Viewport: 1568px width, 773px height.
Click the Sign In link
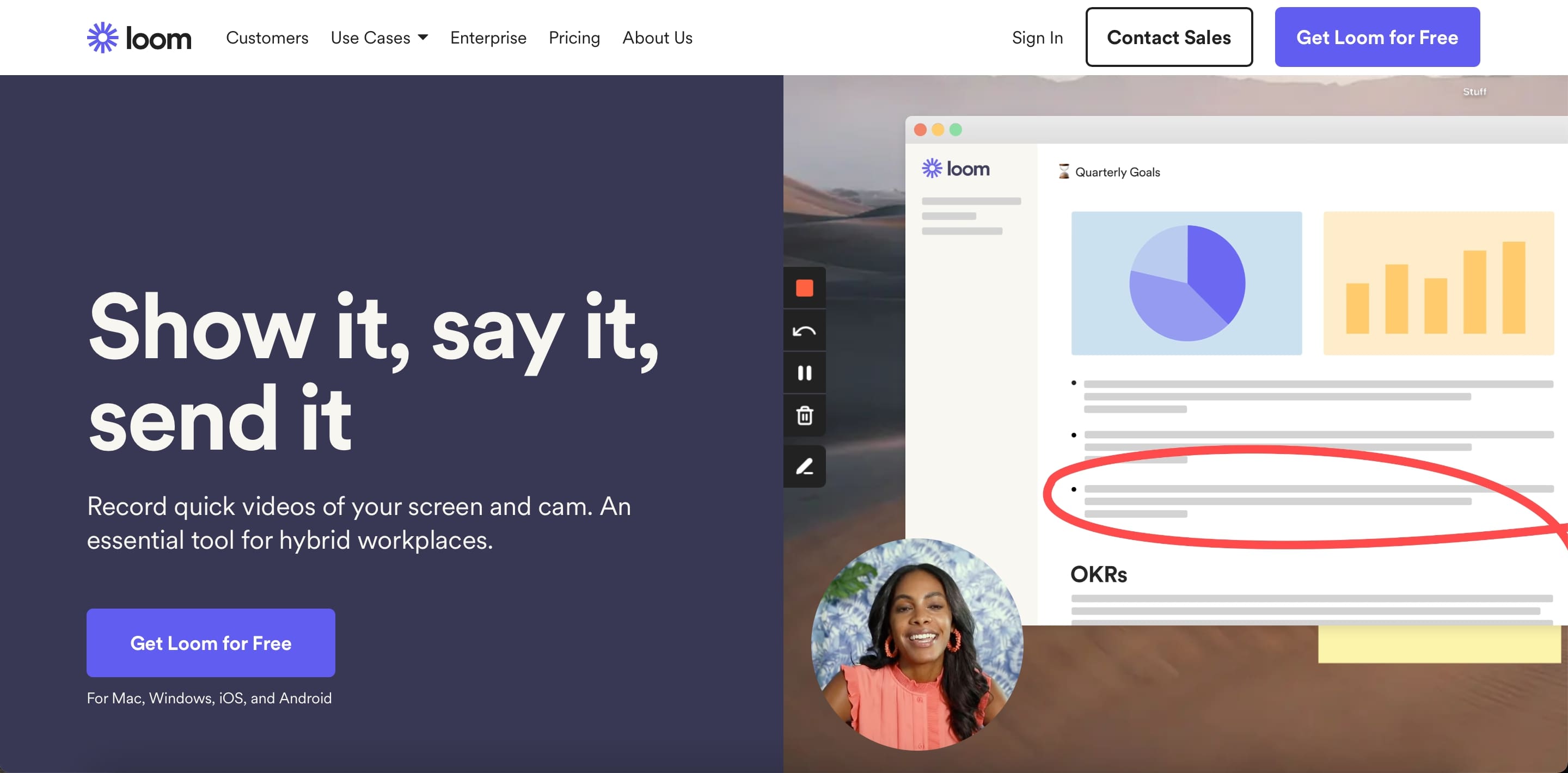[x=1037, y=38]
